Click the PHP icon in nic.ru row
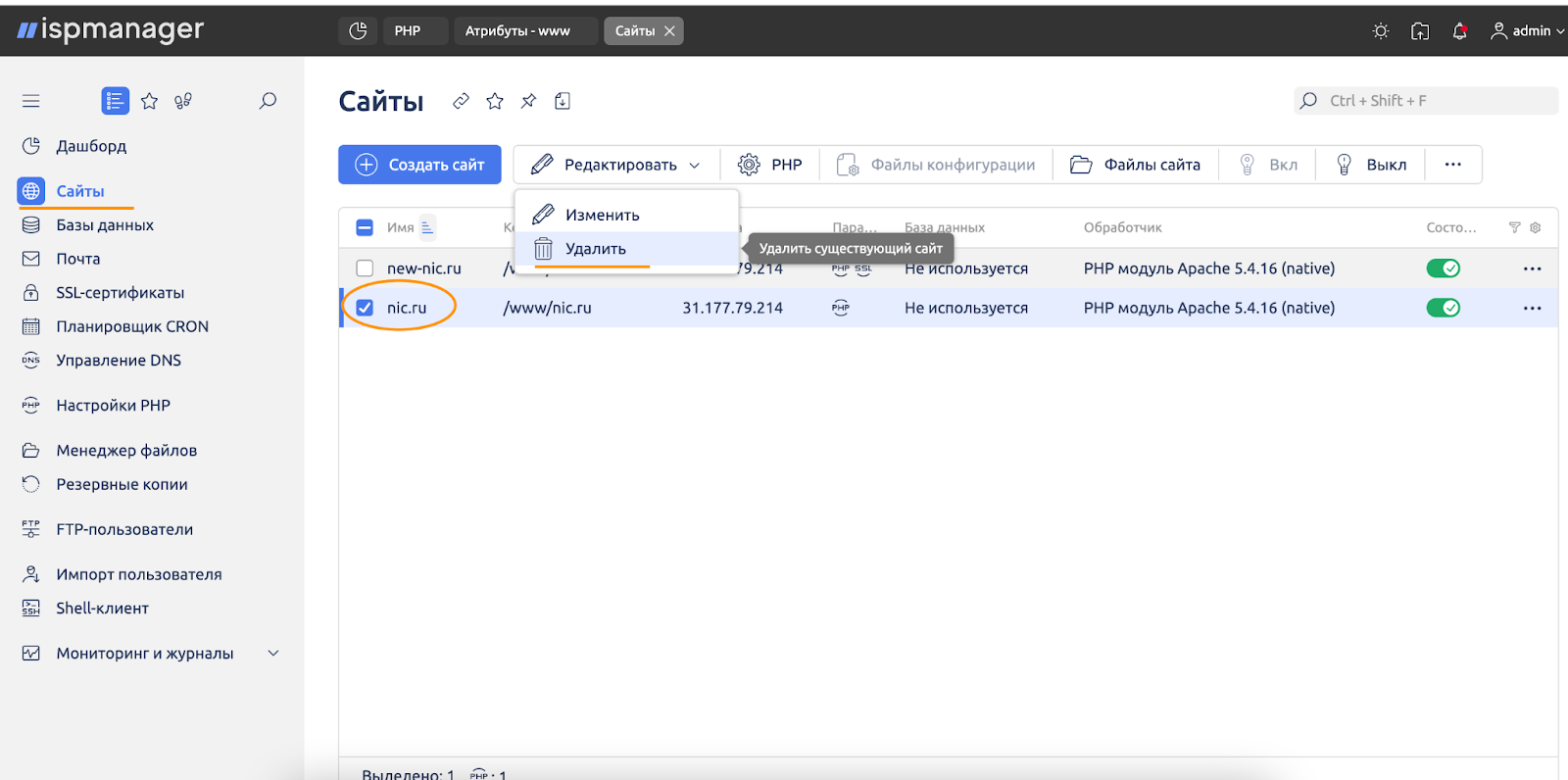 (841, 308)
